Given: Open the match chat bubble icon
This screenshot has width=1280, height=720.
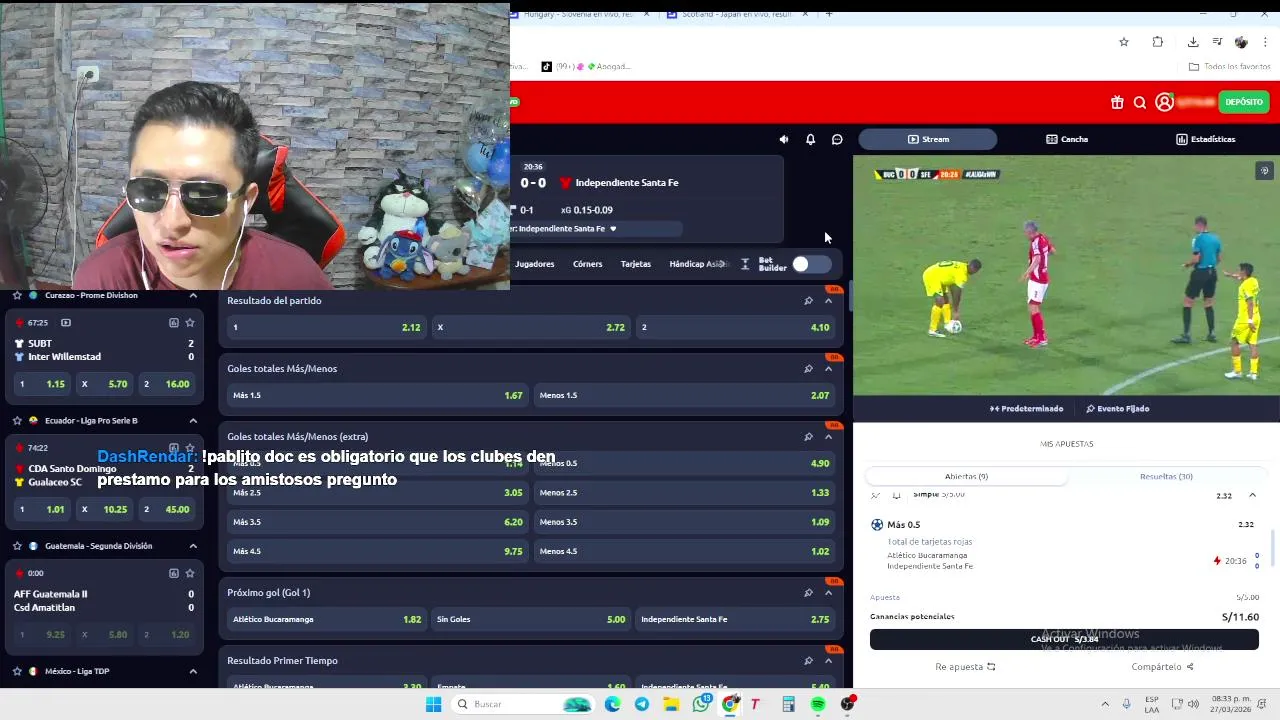Looking at the screenshot, I should 837,139.
